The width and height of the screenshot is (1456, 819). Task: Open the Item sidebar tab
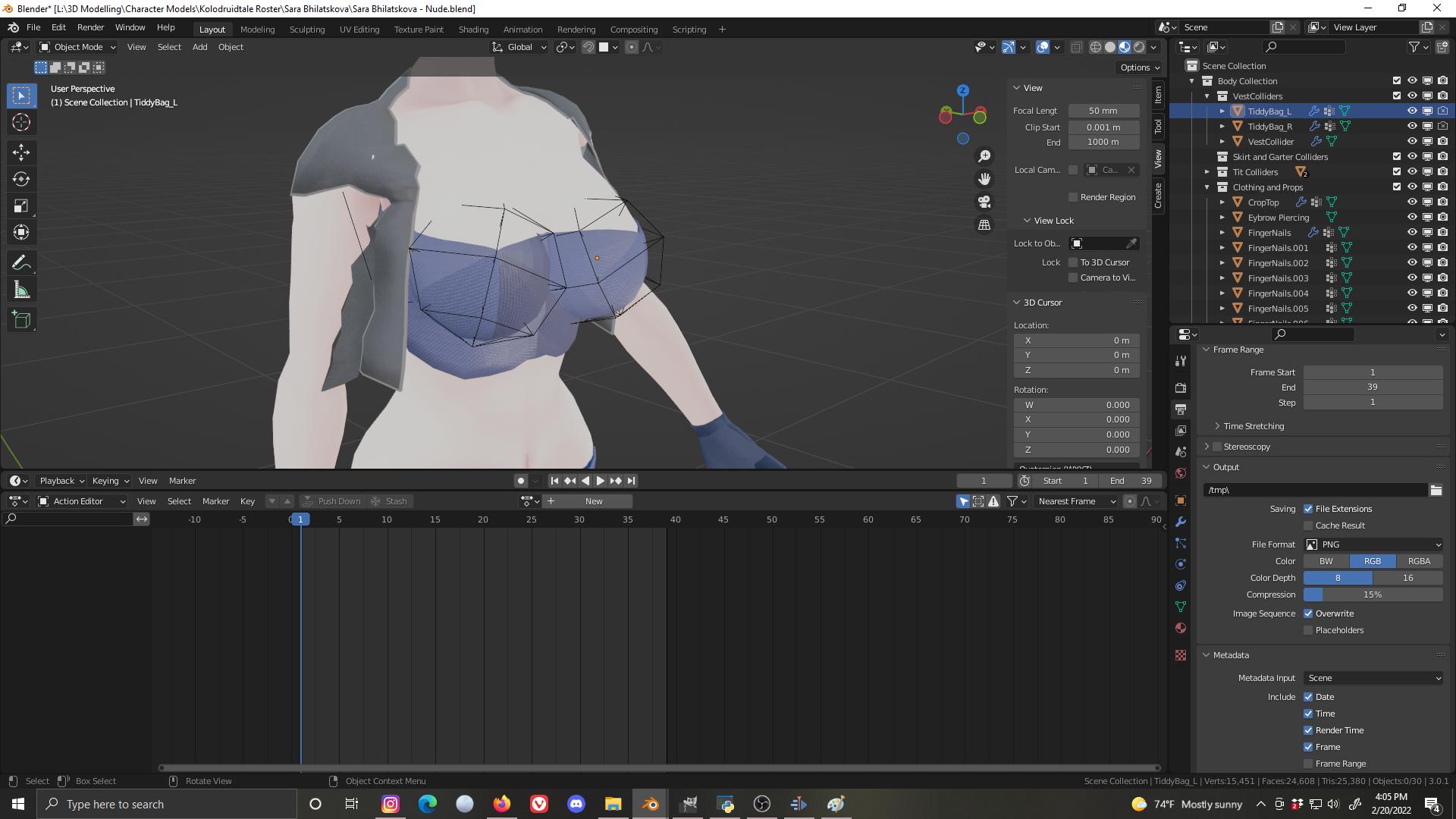click(1158, 95)
